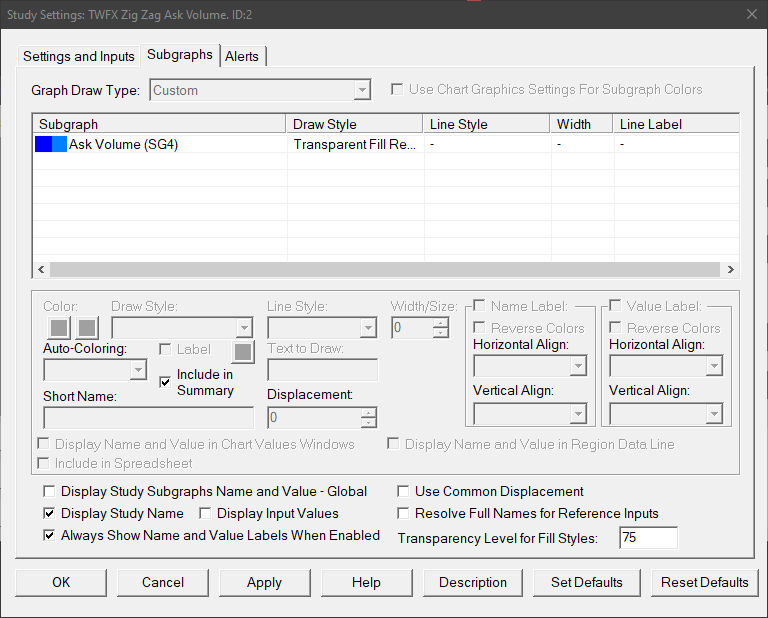
Task: Click the Set Defaults button
Action: click(x=587, y=582)
